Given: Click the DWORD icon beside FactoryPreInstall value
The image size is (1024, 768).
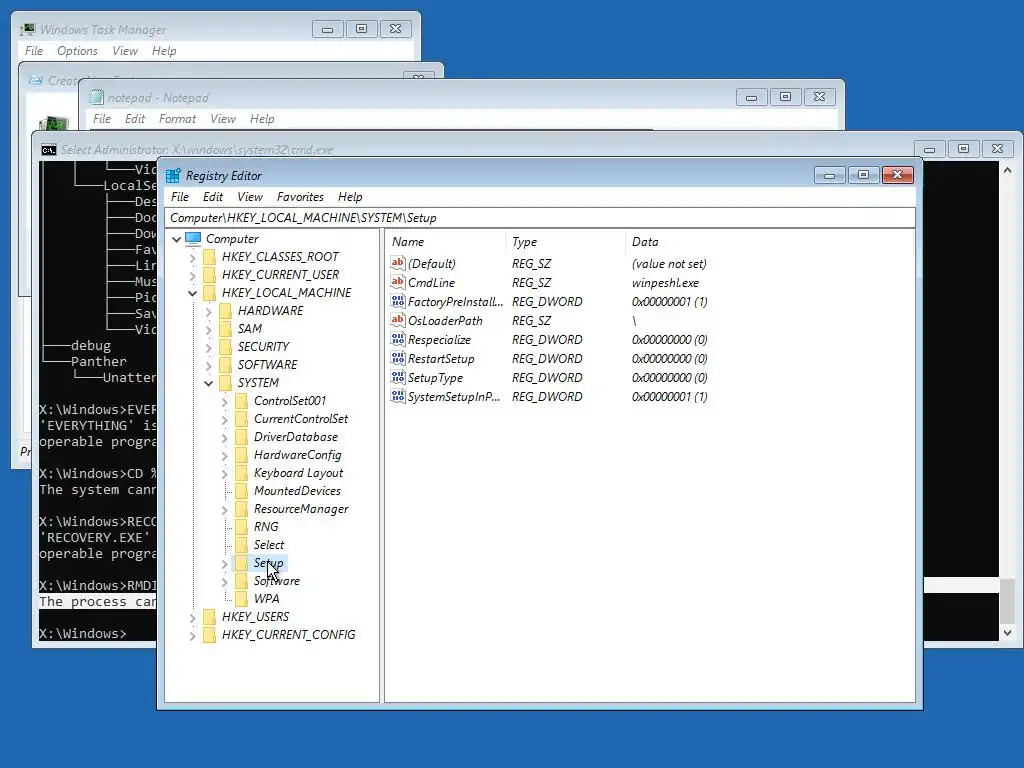Looking at the screenshot, I should pos(398,301).
